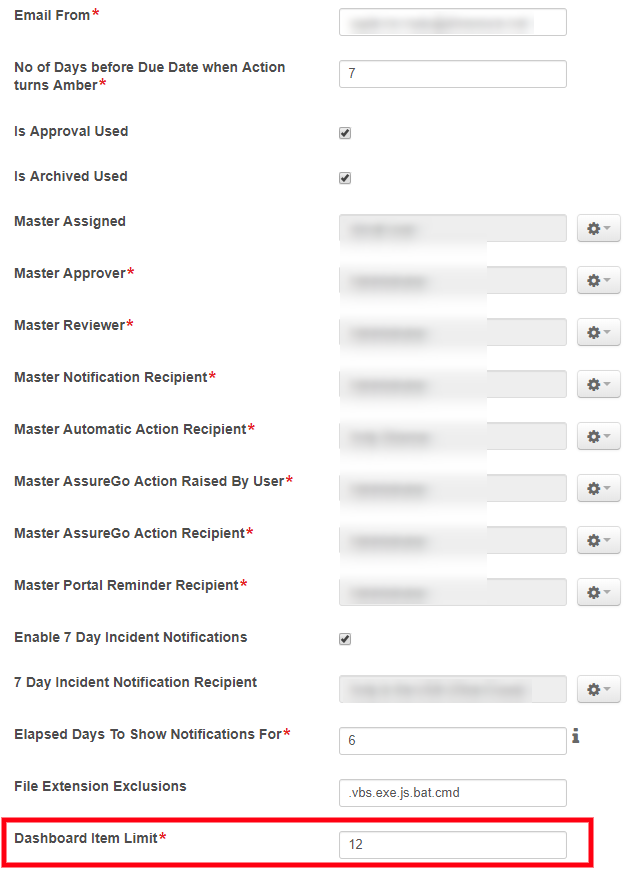629x872 pixels.
Task: Click the File Extension Exclusions field
Action: pyautogui.click(x=452, y=793)
